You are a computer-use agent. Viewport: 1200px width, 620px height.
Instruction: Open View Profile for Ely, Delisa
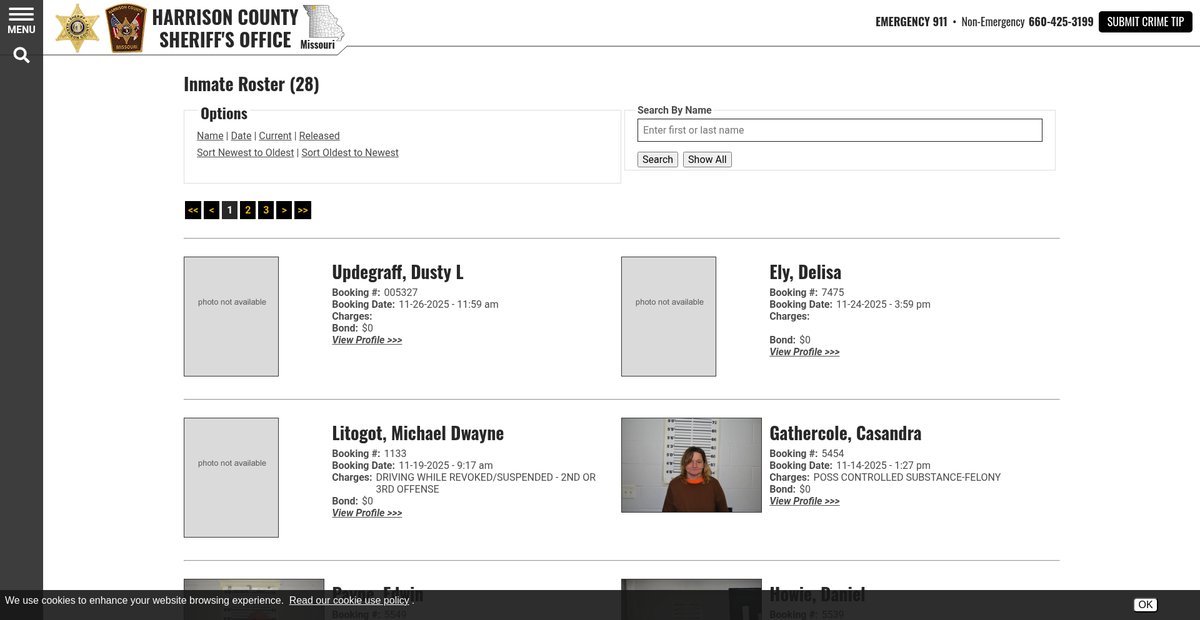click(805, 352)
